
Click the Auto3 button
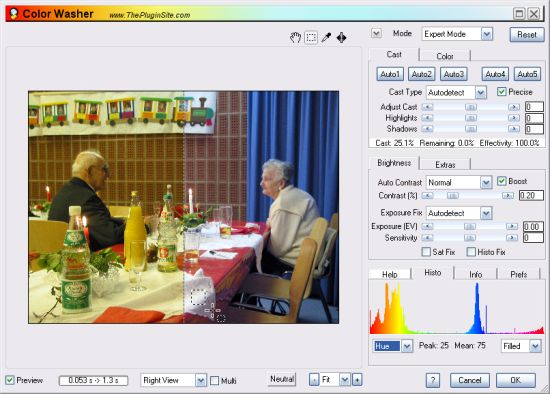pyautogui.click(x=454, y=74)
